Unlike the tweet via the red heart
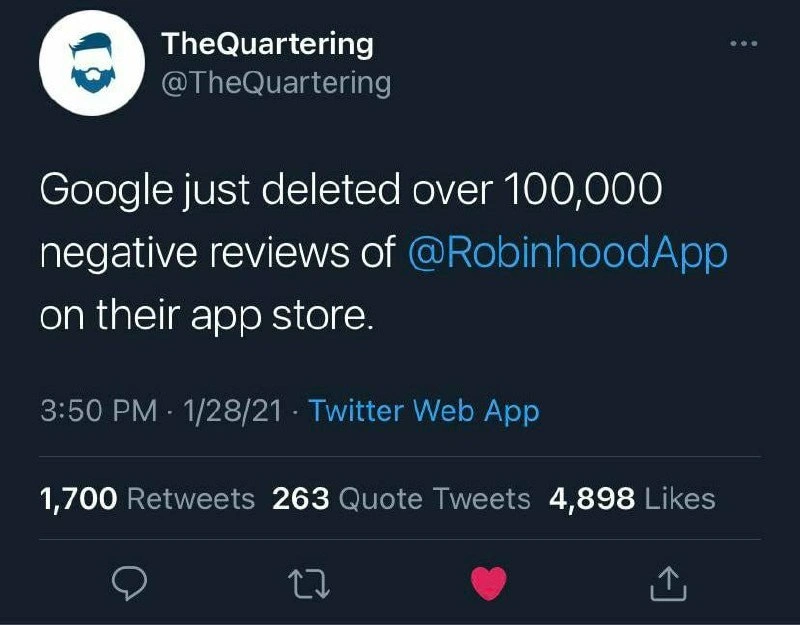The image size is (800, 625). (x=489, y=583)
